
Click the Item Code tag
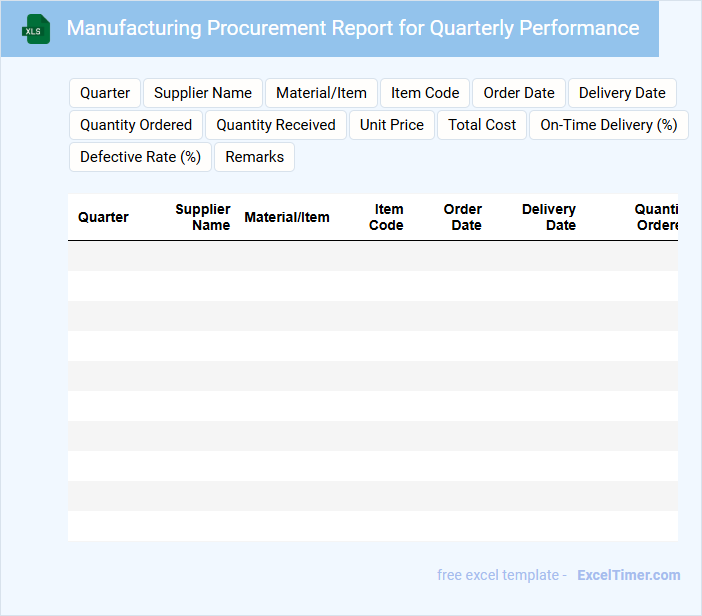tap(425, 93)
